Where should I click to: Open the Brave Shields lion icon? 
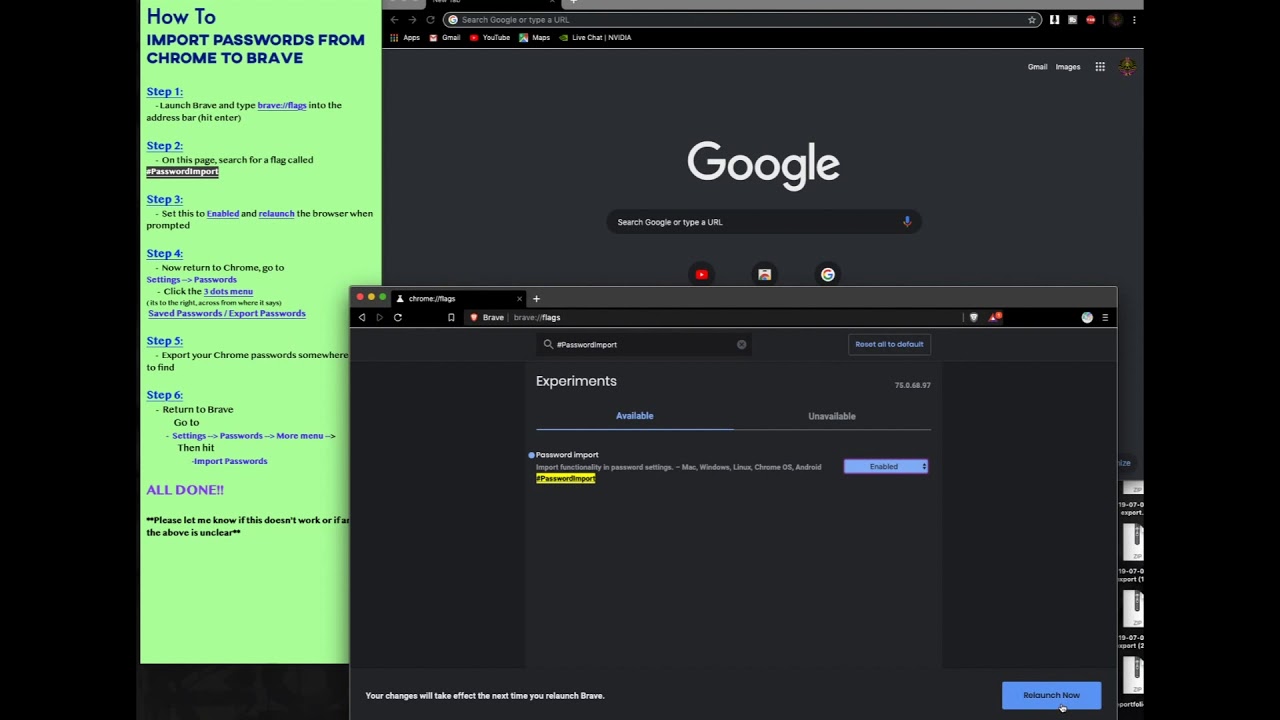click(974, 317)
